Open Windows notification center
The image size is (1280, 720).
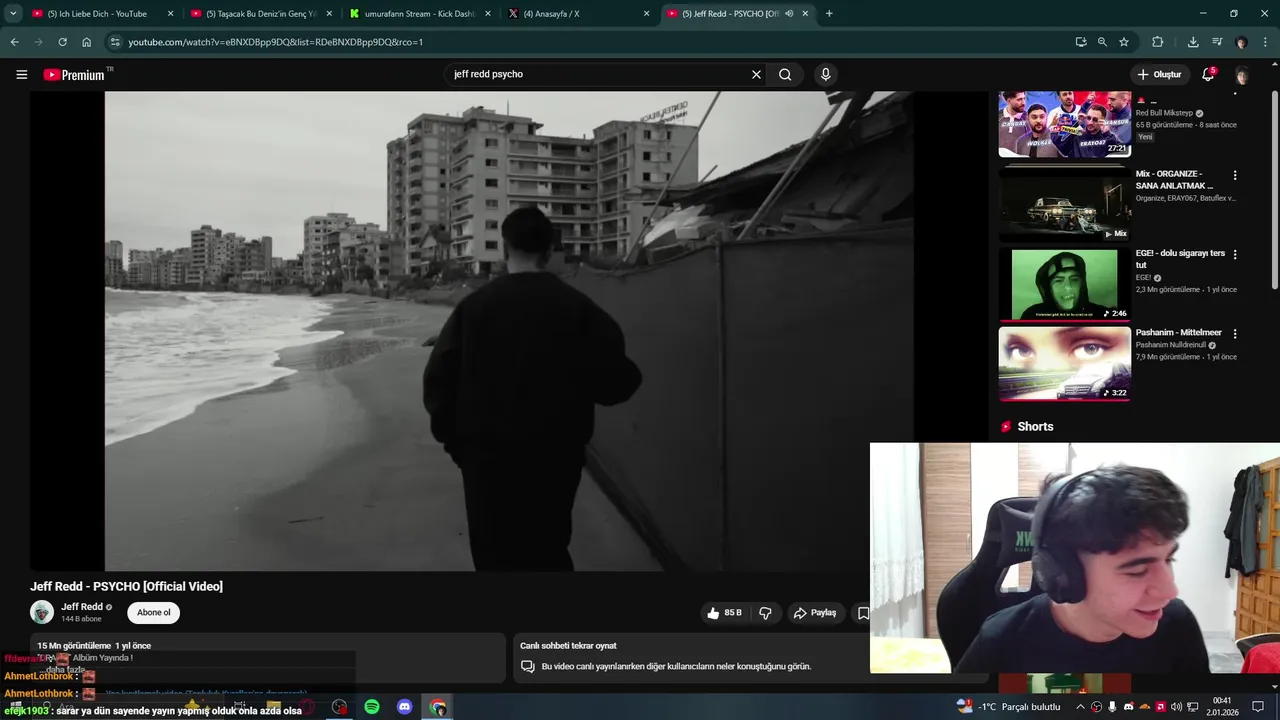[1258, 707]
